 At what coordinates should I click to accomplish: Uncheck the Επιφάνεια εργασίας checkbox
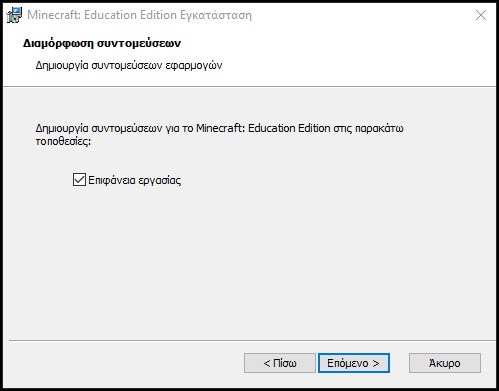pos(79,180)
